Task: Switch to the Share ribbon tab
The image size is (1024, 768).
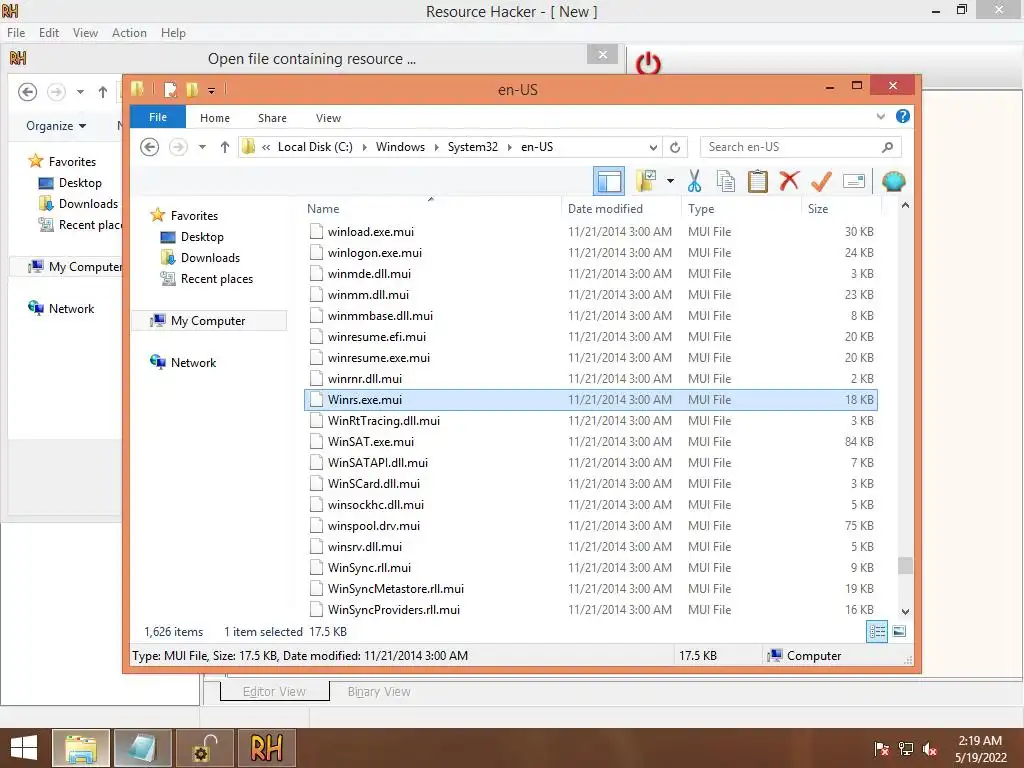Action: click(x=272, y=118)
